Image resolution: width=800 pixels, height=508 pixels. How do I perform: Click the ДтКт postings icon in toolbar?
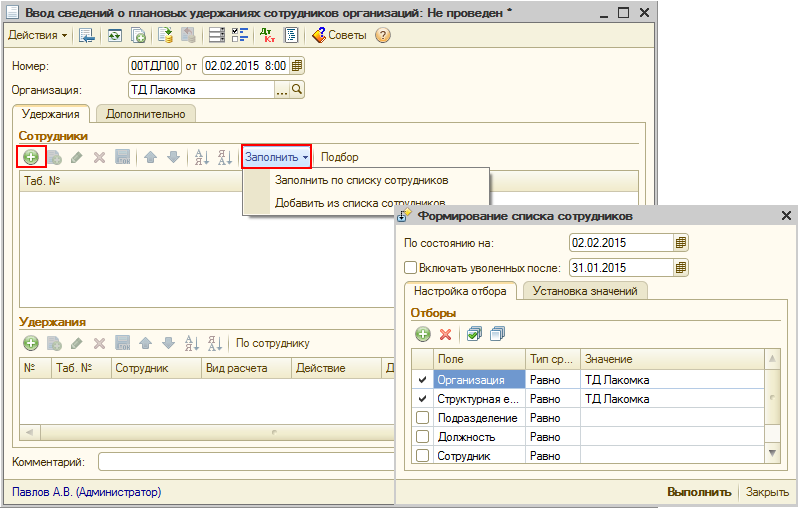point(267,35)
